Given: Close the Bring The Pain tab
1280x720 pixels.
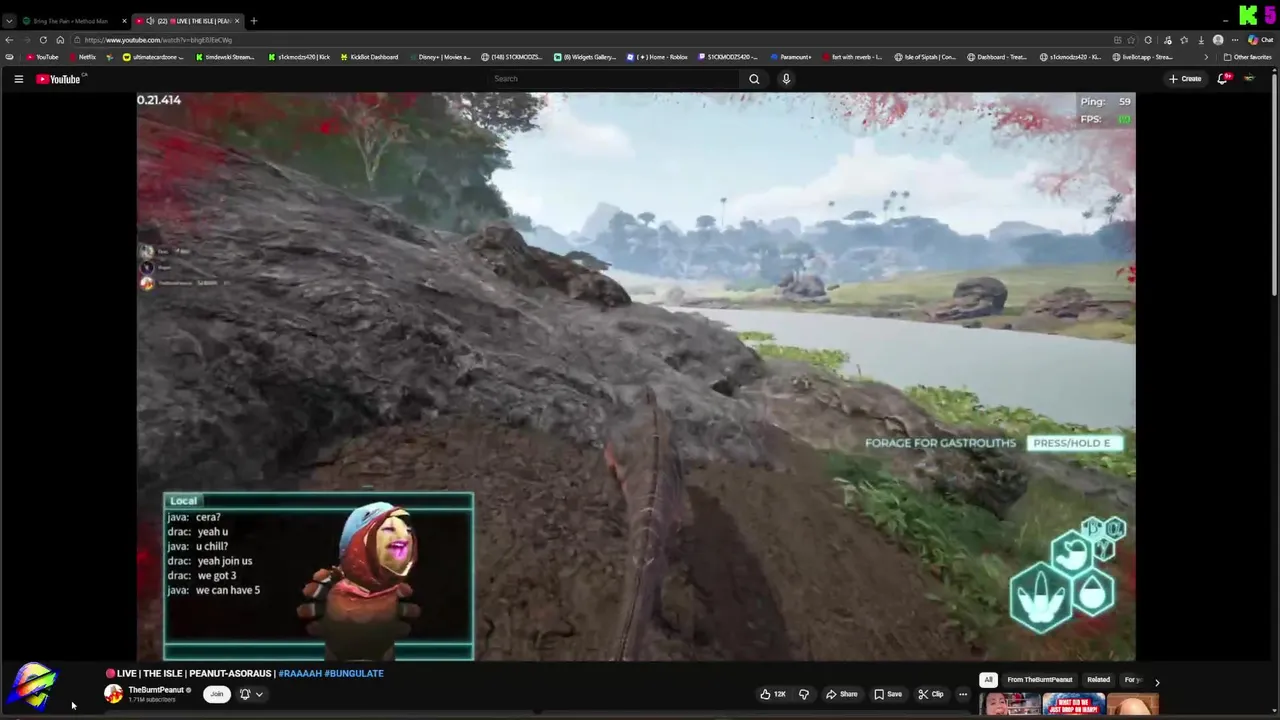Looking at the screenshot, I should click(x=125, y=21).
